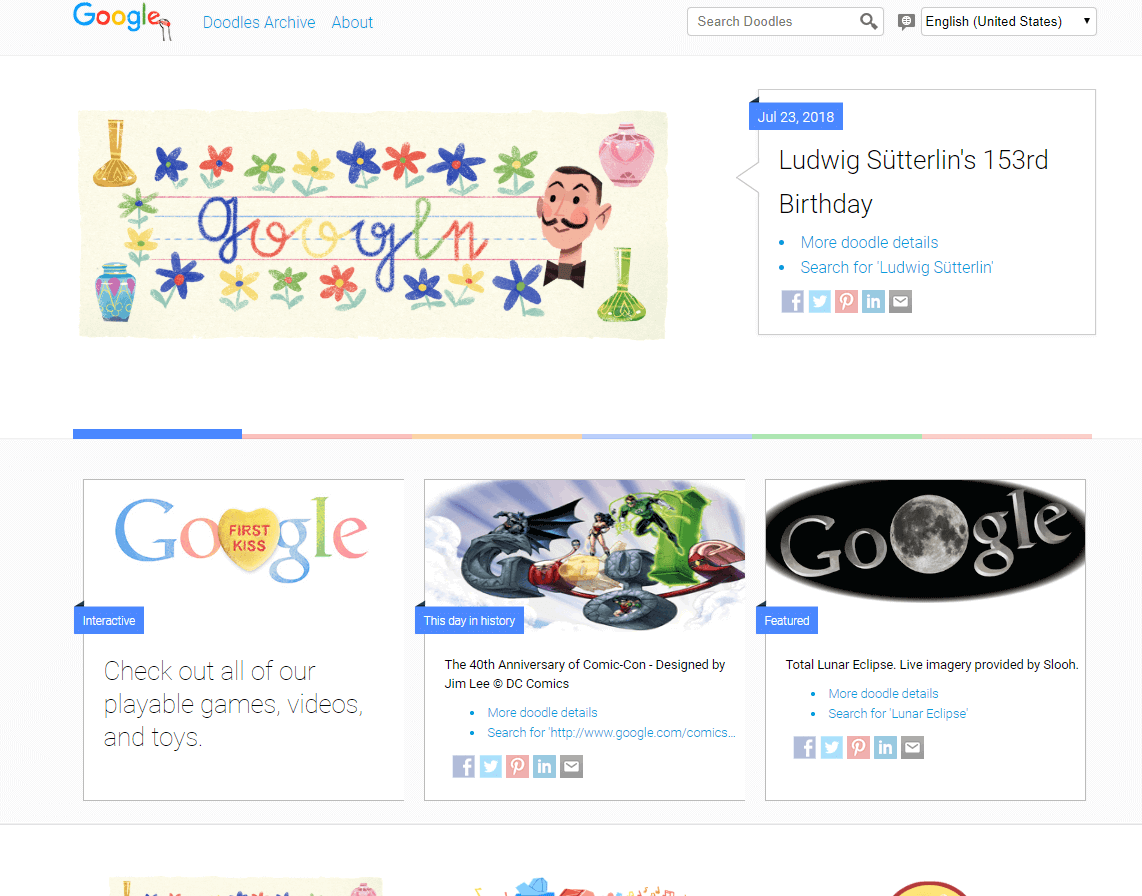Open More doodle details for Sütterlin
This screenshot has width=1142, height=896.
coord(869,243)
